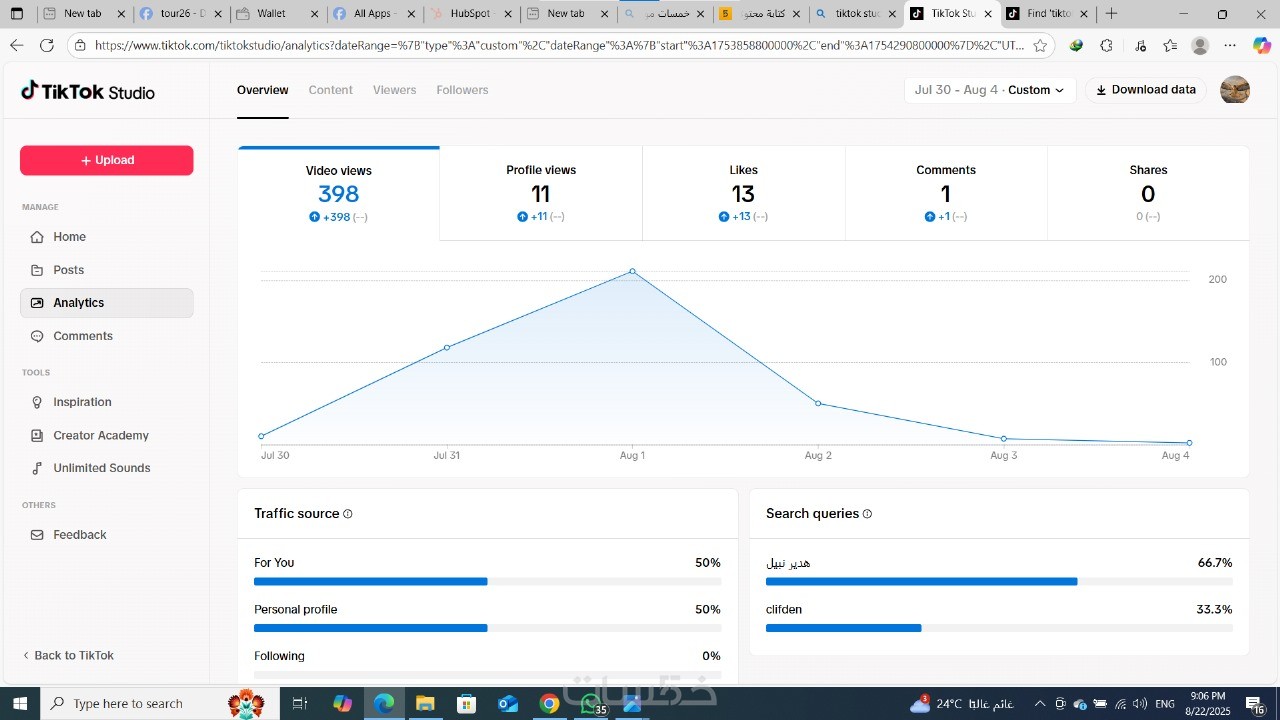The height and width of the screenshot is (720, 1280).
Task: Switch to the Overview tab
Action: point(263,90)
